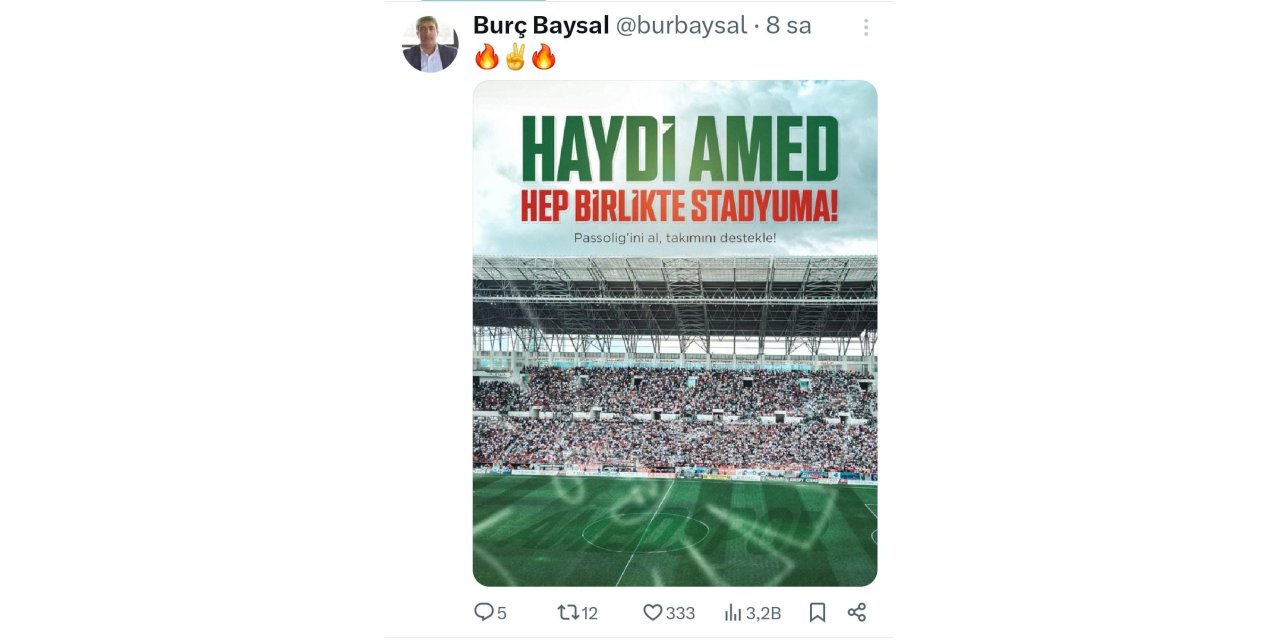Image resolution: width=1280 pixels, height=640 pixels.
Task: Open the three-dot more options menu
Action: tap(866, 27)
